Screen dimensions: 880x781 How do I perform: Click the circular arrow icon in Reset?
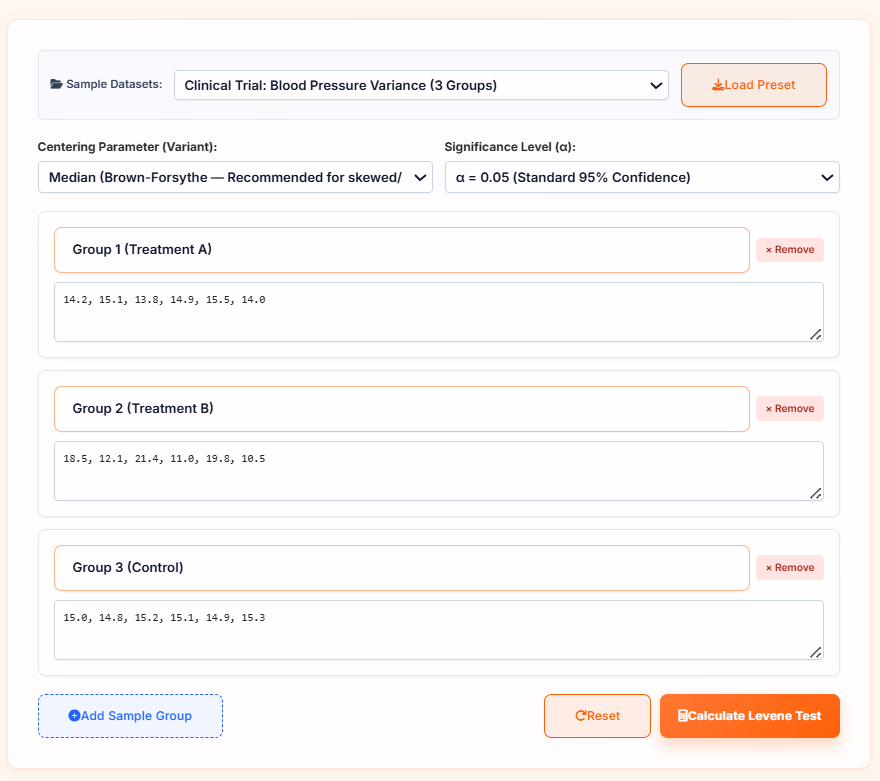point(581,715)
